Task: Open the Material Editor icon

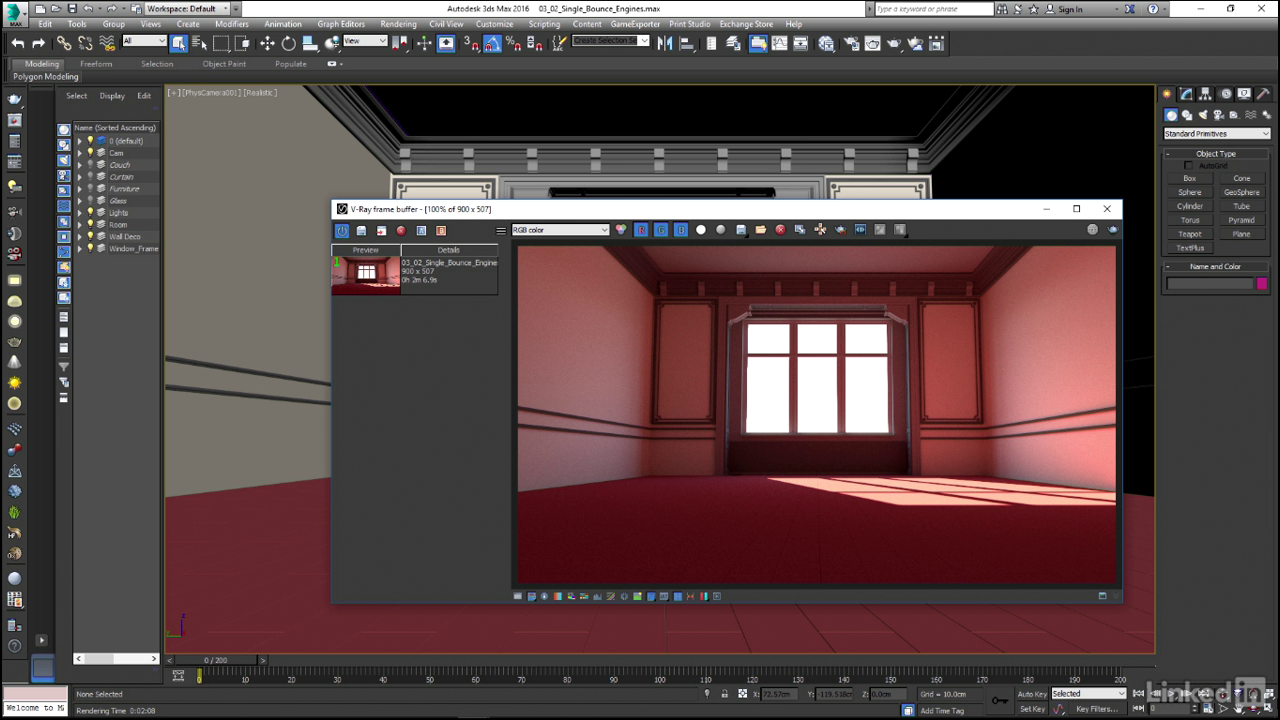Action: pyautogui.click(x=826, y=43)
